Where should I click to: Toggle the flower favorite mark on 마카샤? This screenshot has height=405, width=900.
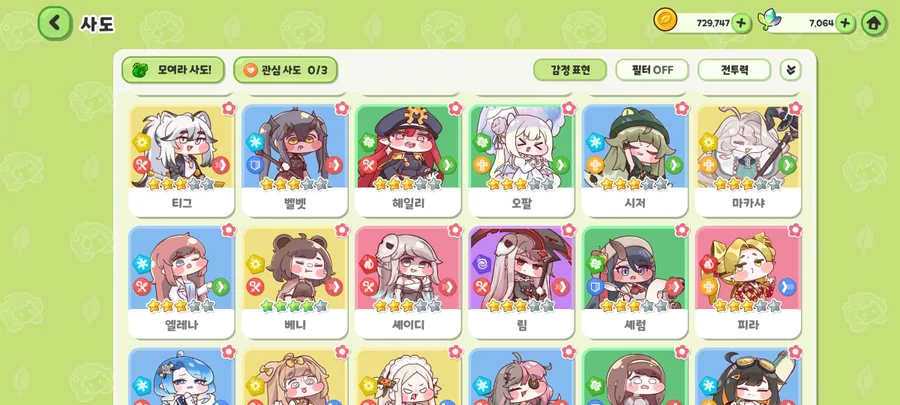tap(795, 108)
